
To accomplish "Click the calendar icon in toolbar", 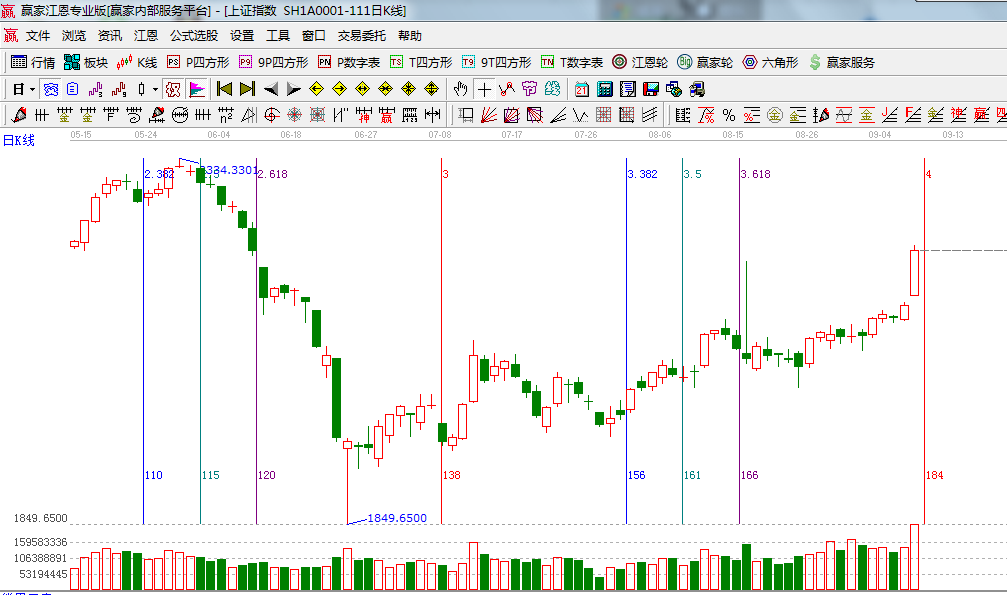I will (x=582, y=89).
